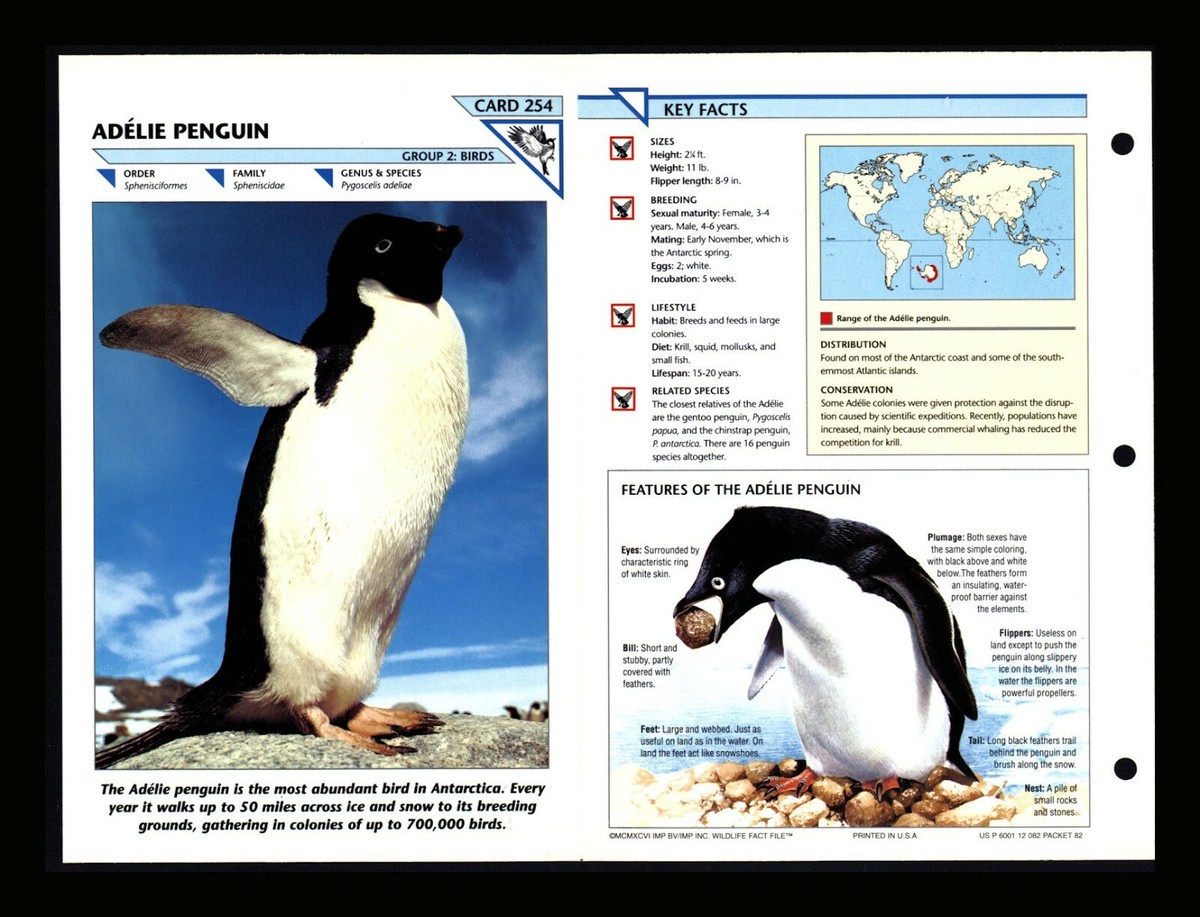
Task: Expand the FEATURES OF THE ADÉLIE PENGUIN section
Action: [738, 491]
